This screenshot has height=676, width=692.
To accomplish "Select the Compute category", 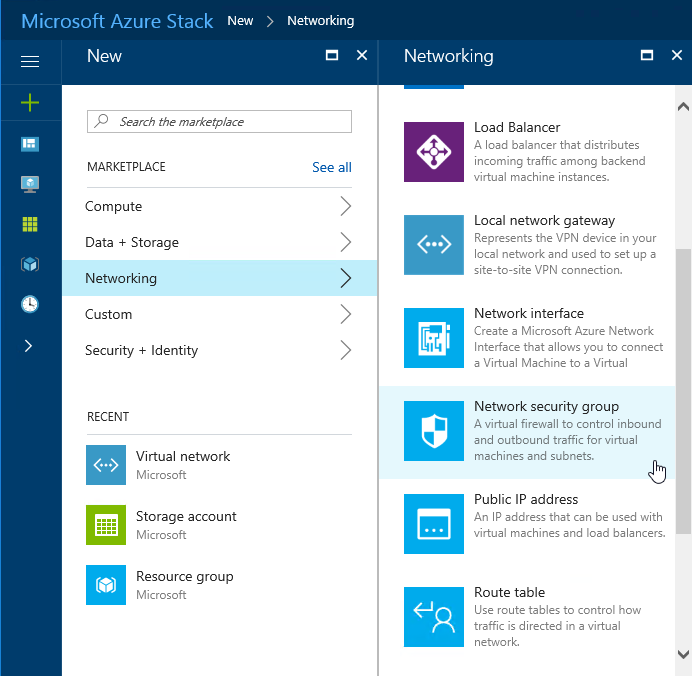I will click(x=219, y=206).
